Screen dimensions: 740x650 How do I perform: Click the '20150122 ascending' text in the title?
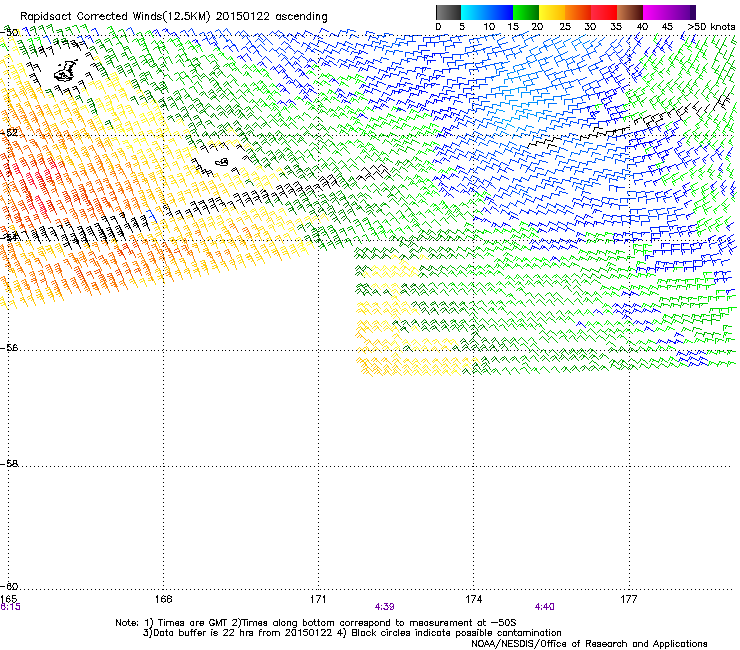[x=272, y=17]
